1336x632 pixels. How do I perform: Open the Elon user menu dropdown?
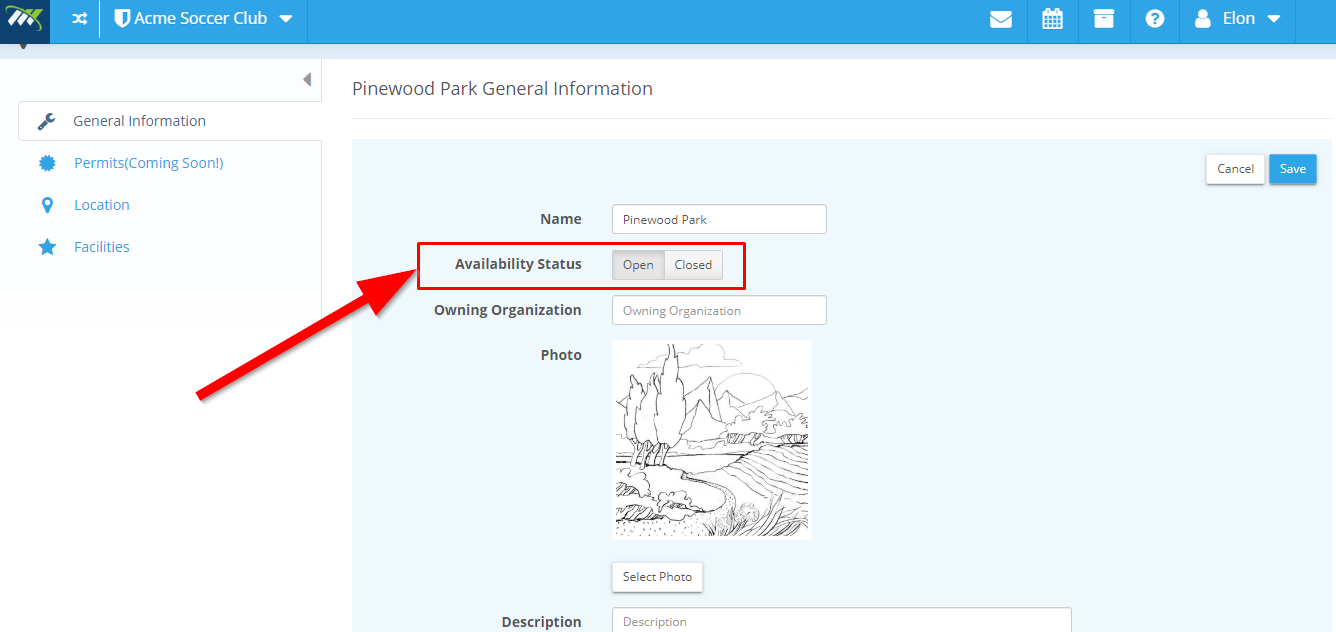pos(1238,19)
